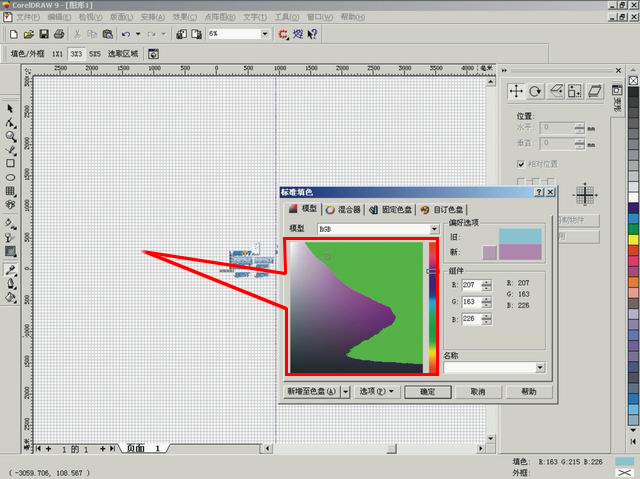Select the Rectangle tool

10,163
